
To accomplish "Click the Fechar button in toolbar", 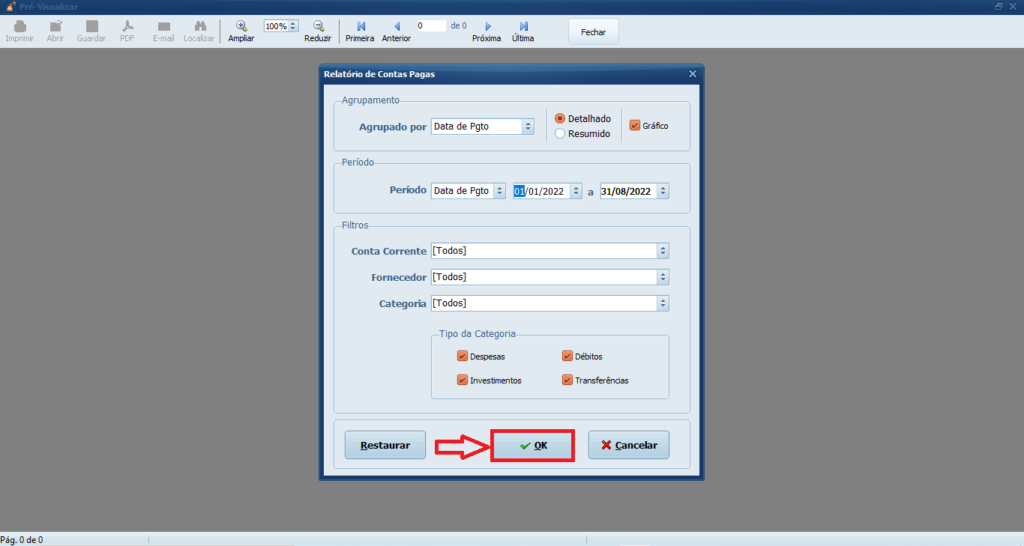I will click(593, 32).
